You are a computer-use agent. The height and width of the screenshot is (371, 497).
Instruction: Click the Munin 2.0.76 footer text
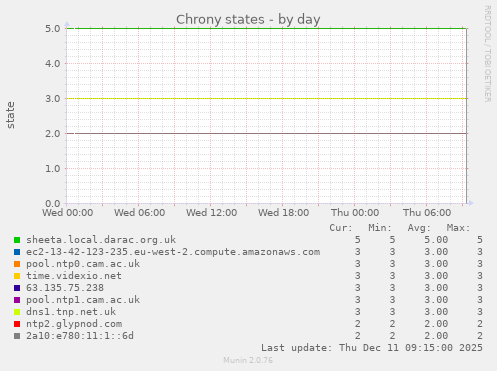pos(248,360)
